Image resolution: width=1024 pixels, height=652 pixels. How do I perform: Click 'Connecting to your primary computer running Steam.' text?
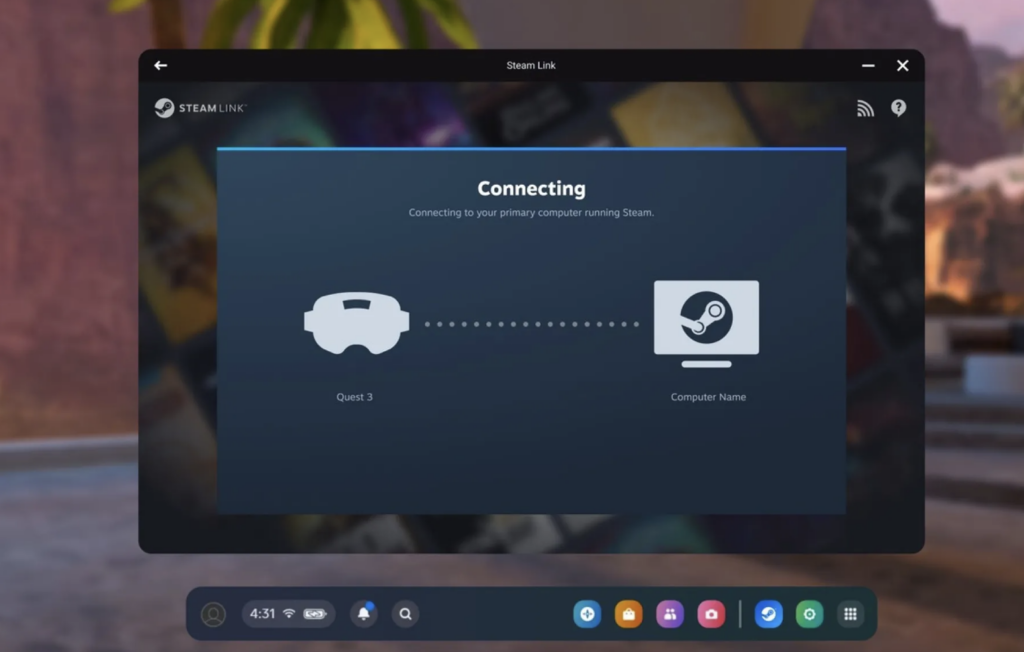532,212
